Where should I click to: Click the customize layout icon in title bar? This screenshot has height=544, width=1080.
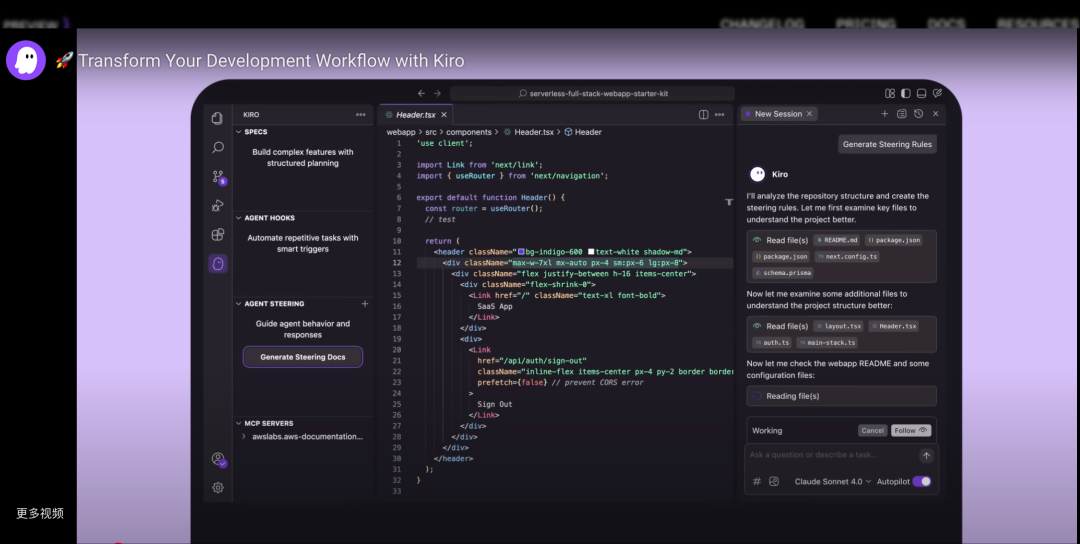[x=890, y=94]
